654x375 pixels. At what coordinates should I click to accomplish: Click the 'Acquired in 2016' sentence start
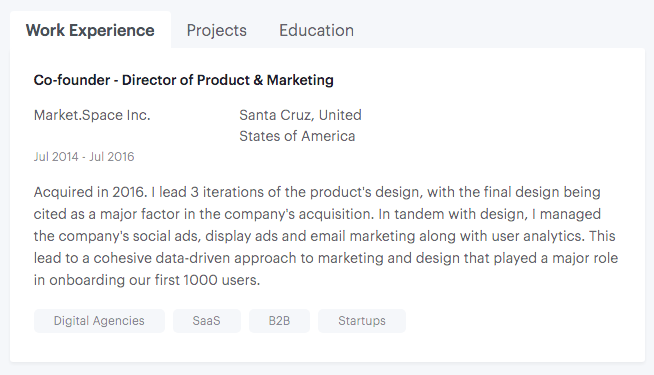click(91, 192)
